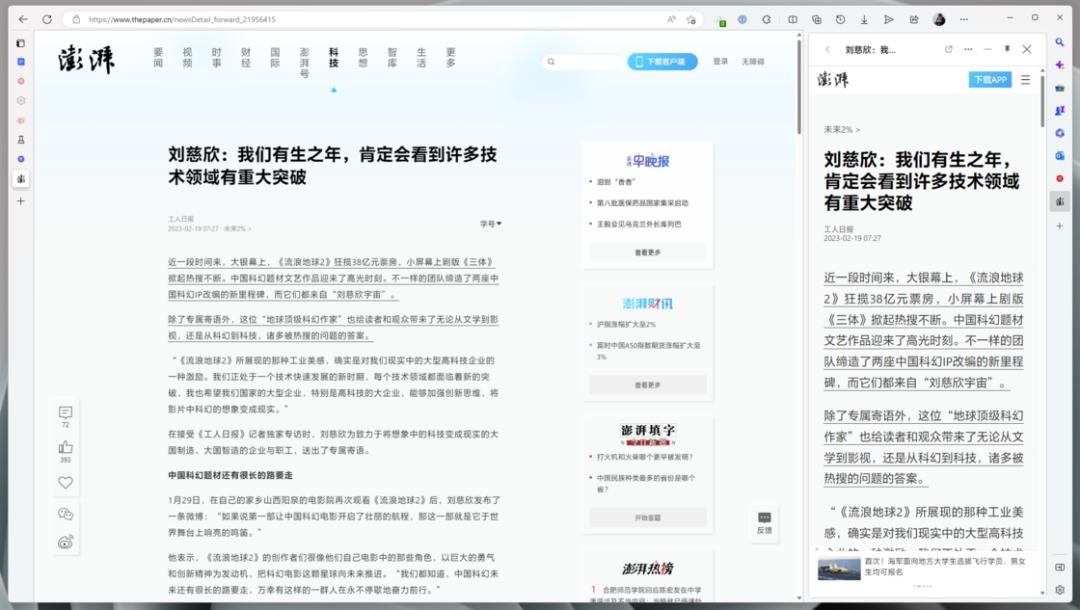The width and height of the screenshot is (1080, 610).
Task: Open the sidebar panel in new tab
Action: point(949,49)
